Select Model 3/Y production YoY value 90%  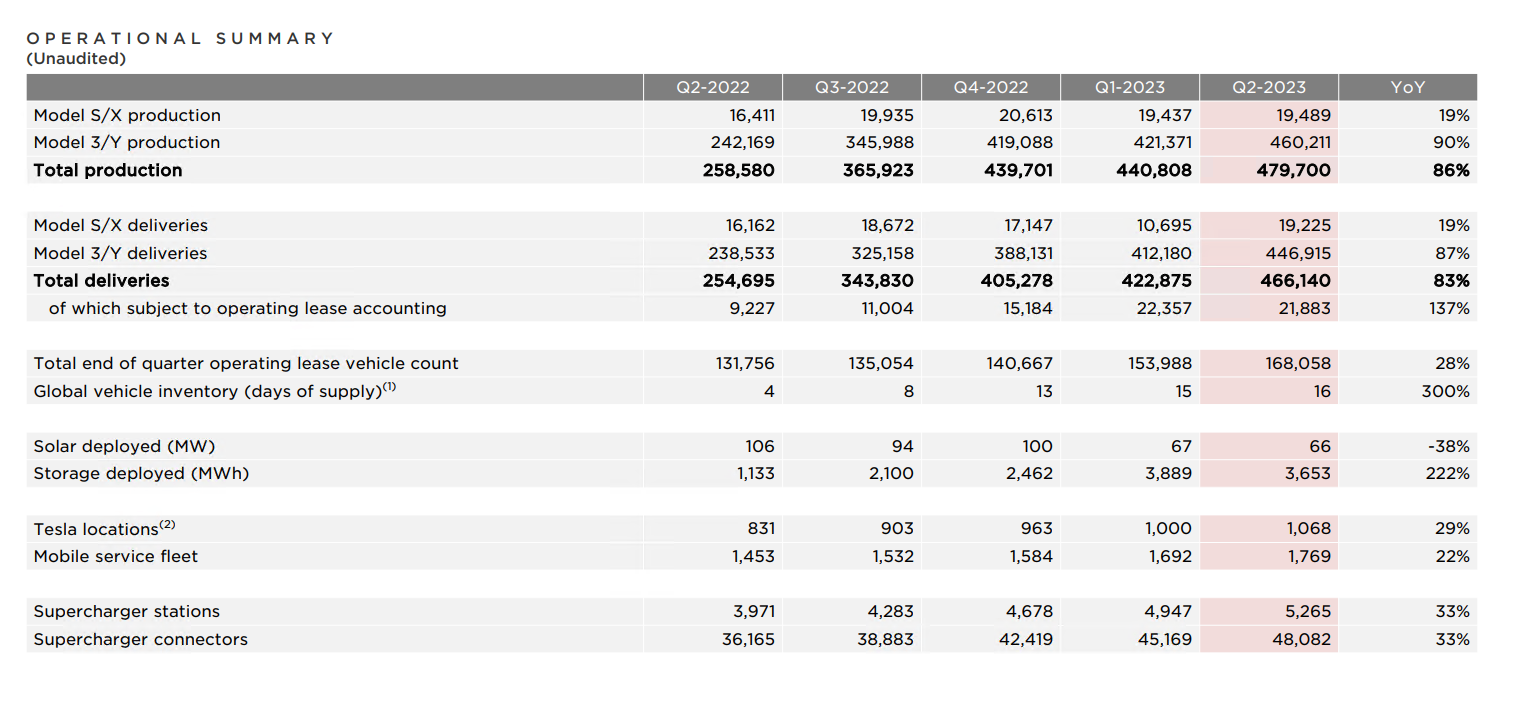[1452, 142]
